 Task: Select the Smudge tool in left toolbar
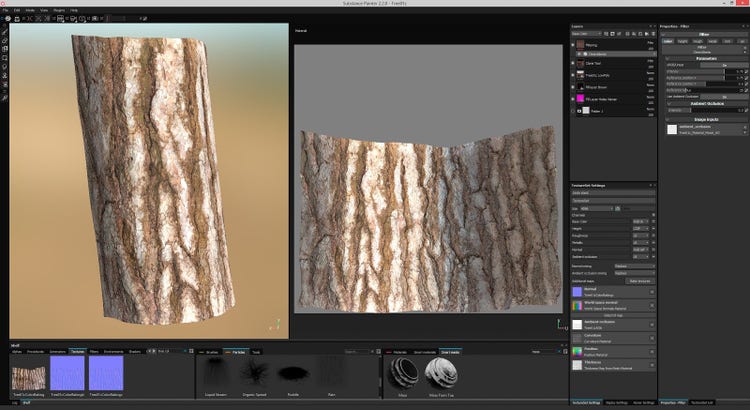[x=5, y=66]
